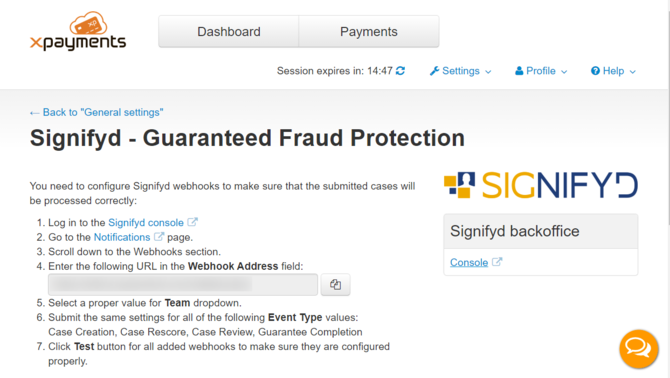
Task: Expand the Settings dropdown arrow
Action: (488, 72)
